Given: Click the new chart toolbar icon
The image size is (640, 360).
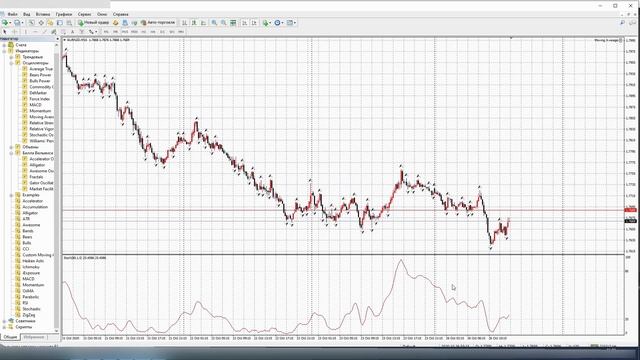Looking at the screenshot, I should (x=5, y=23).
